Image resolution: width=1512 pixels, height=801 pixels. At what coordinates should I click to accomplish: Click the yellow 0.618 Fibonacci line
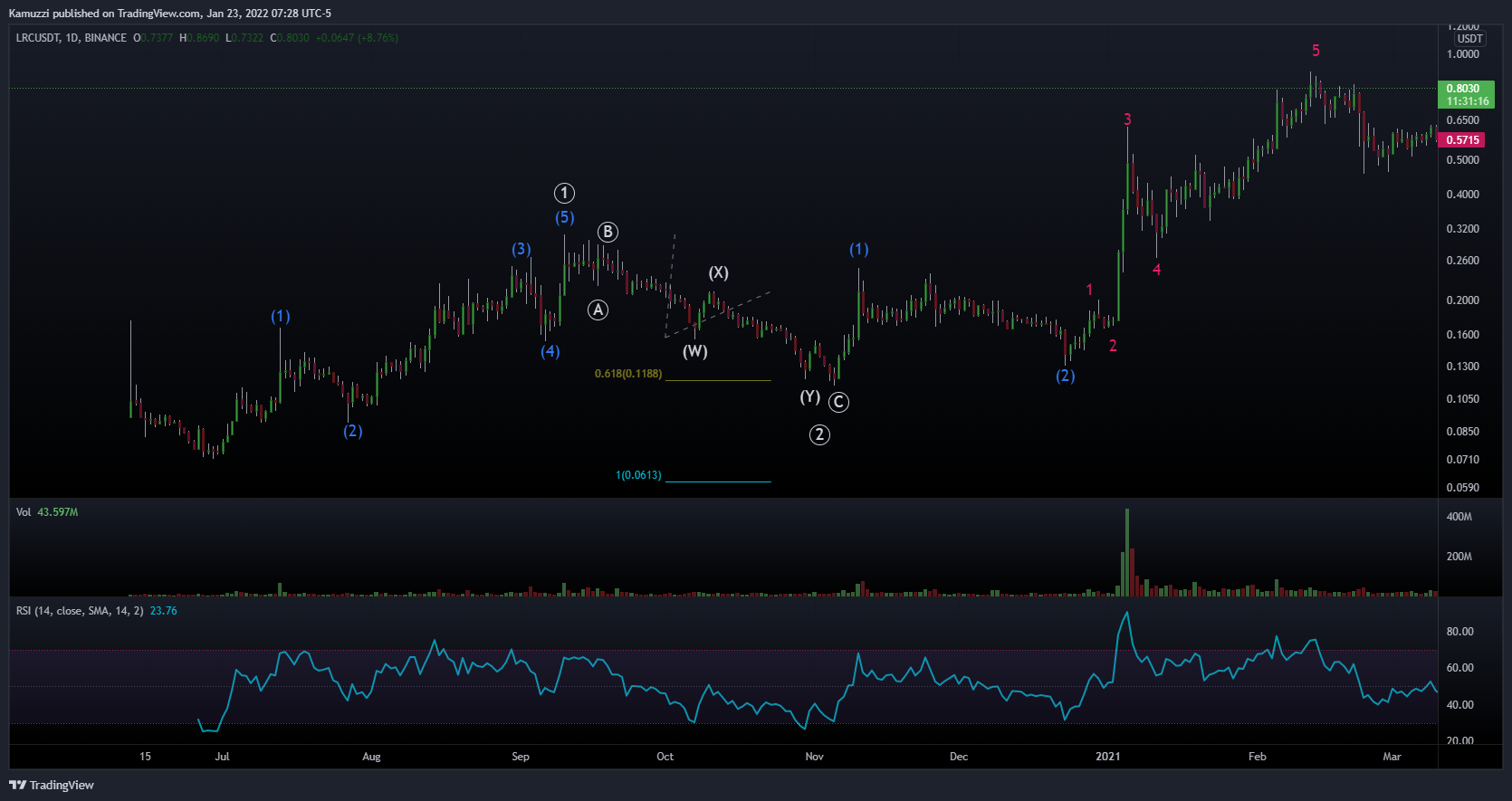(718, 380)
